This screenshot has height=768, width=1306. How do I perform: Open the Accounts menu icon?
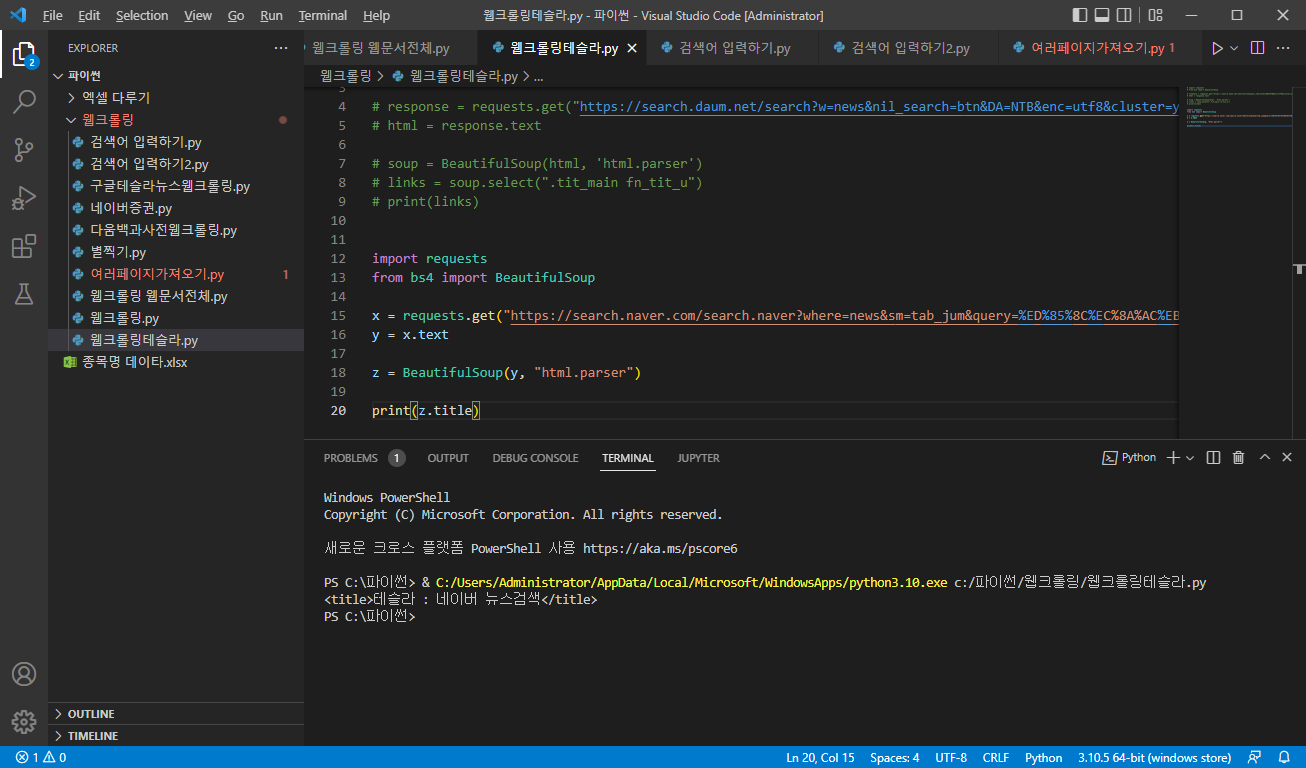coord(24,674)
